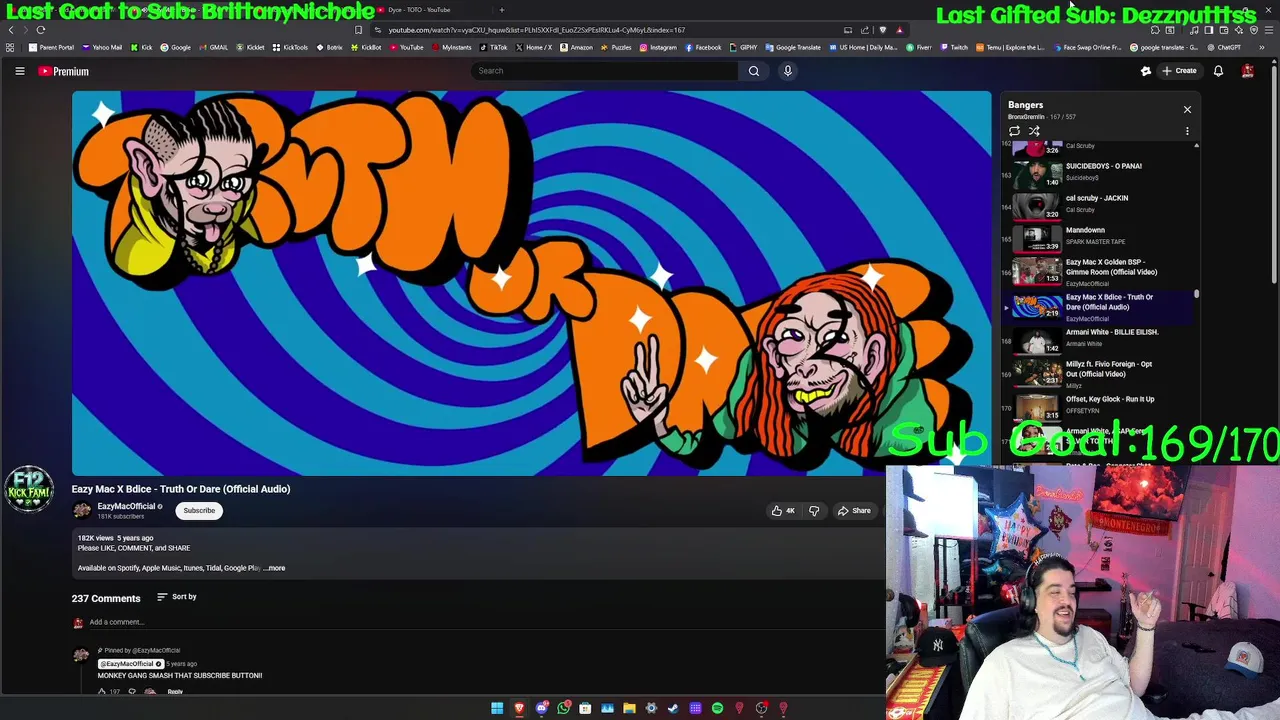
Task: Click the browser address bar URL
Action: [536, 30]
